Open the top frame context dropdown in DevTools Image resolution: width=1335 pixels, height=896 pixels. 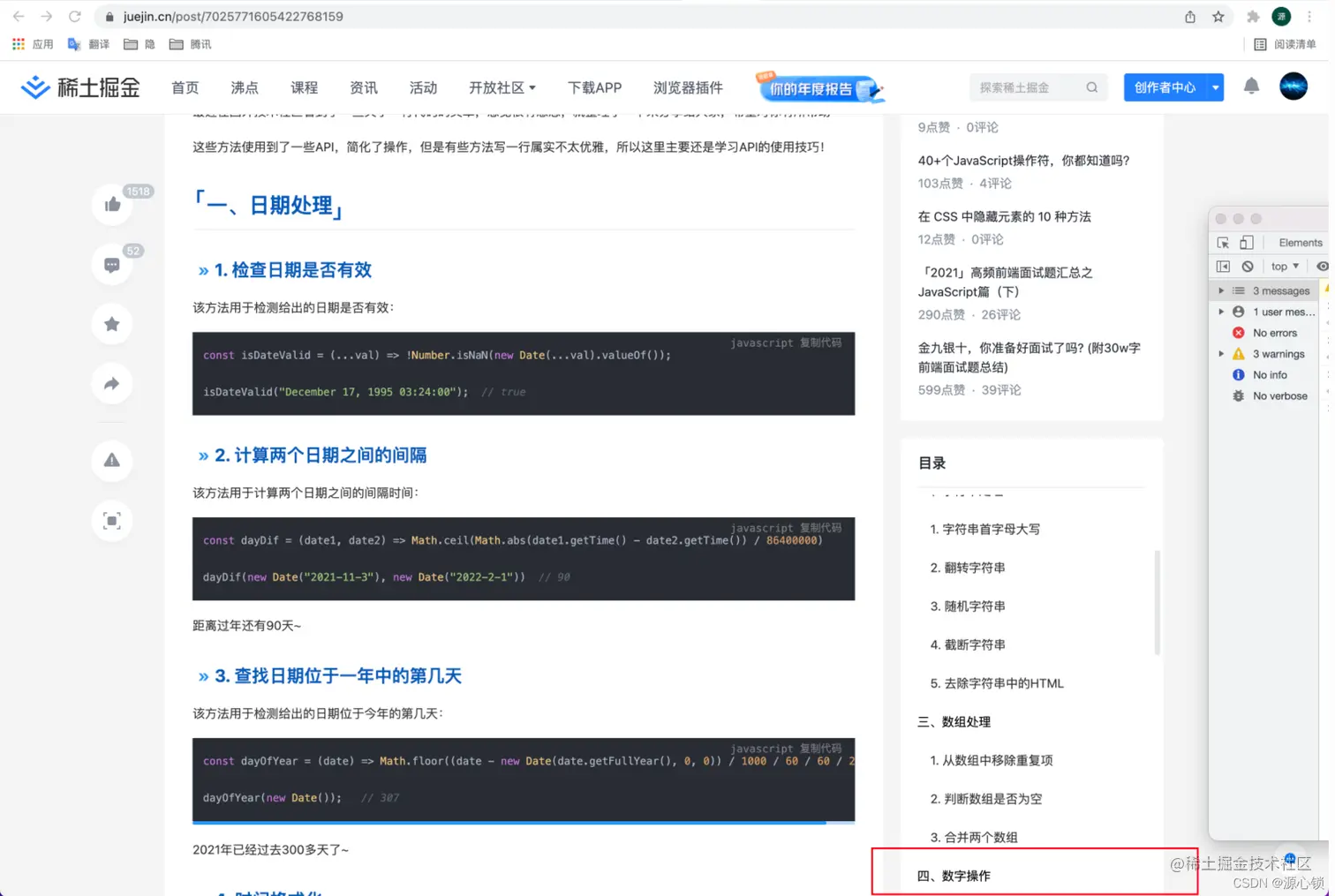click(x=1284, y=266)
